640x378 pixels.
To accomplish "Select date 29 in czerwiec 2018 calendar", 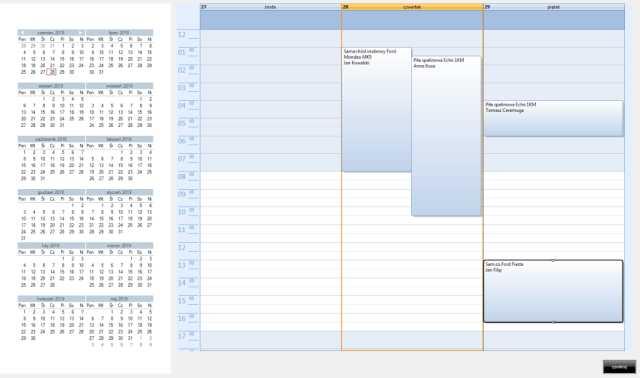I will [62, 72].
